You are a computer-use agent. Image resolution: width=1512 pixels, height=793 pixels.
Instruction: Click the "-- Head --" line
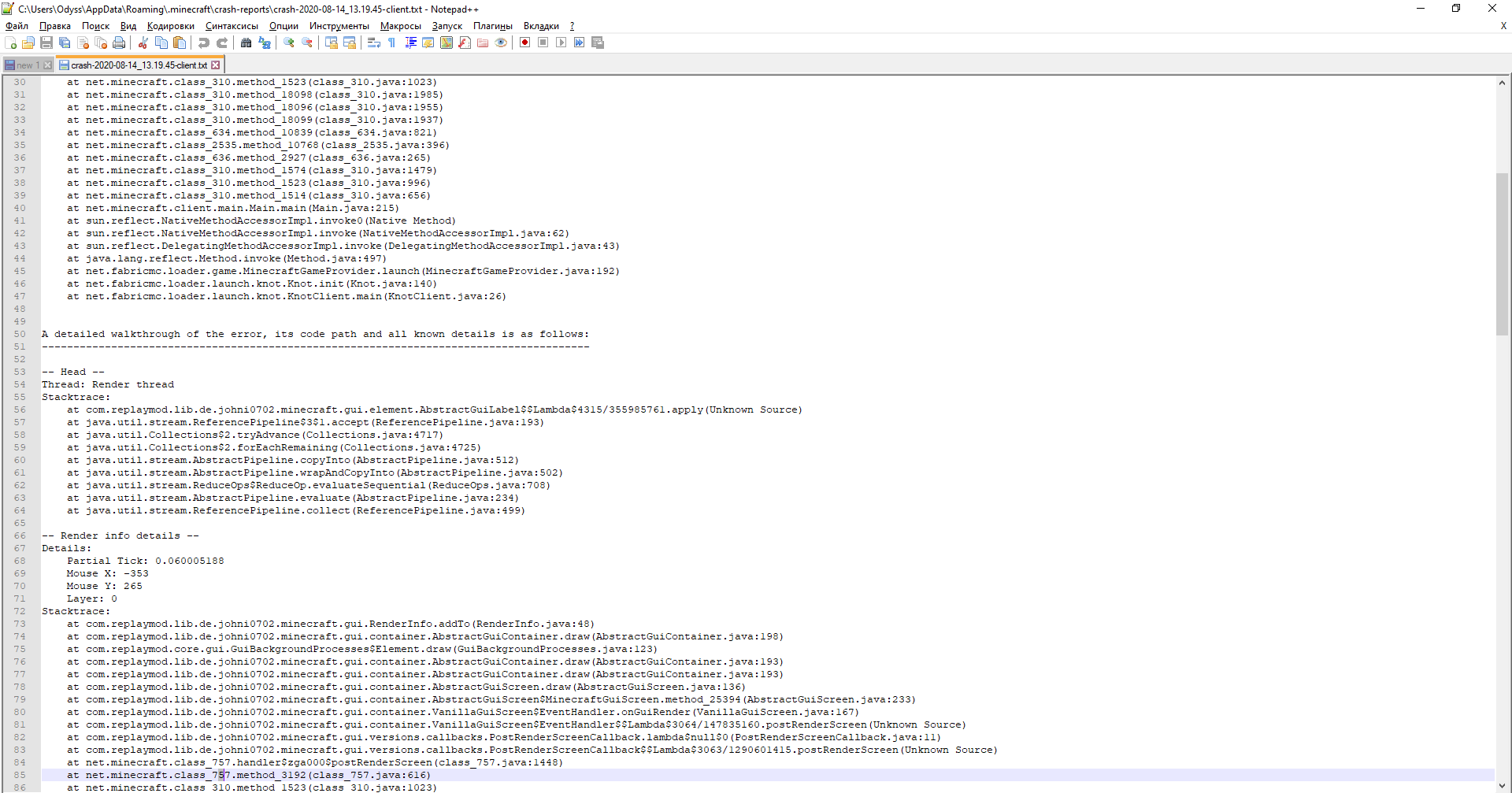tap(73, 372)
